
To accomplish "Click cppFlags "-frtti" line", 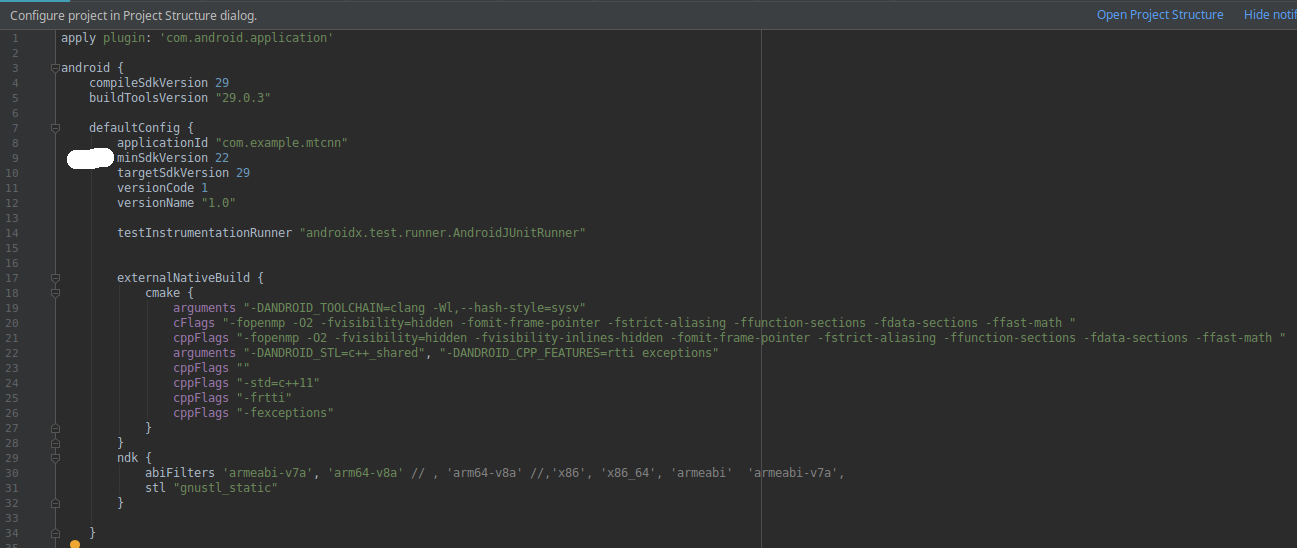I will [232, 398].
